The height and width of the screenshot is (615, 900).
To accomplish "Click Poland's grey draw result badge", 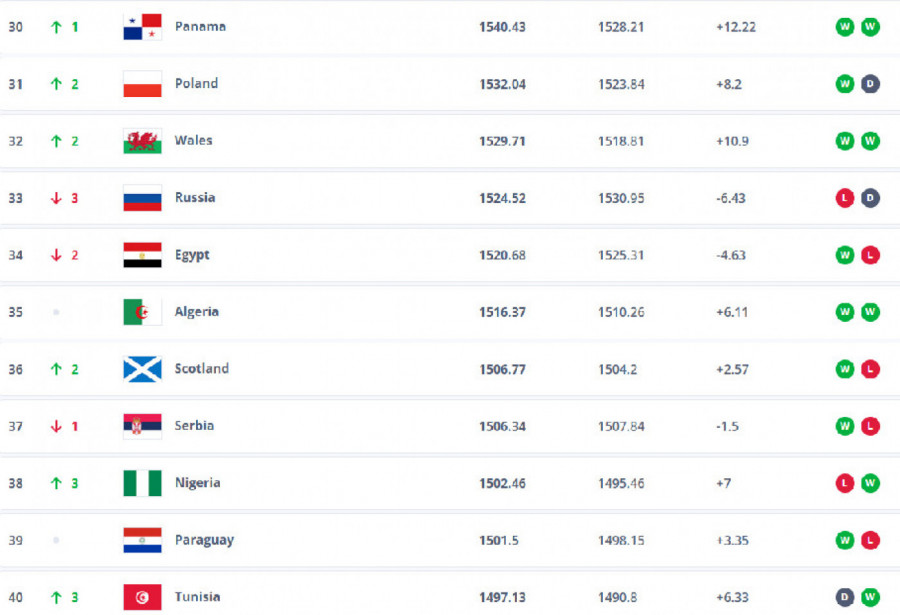I will (870, 84).
